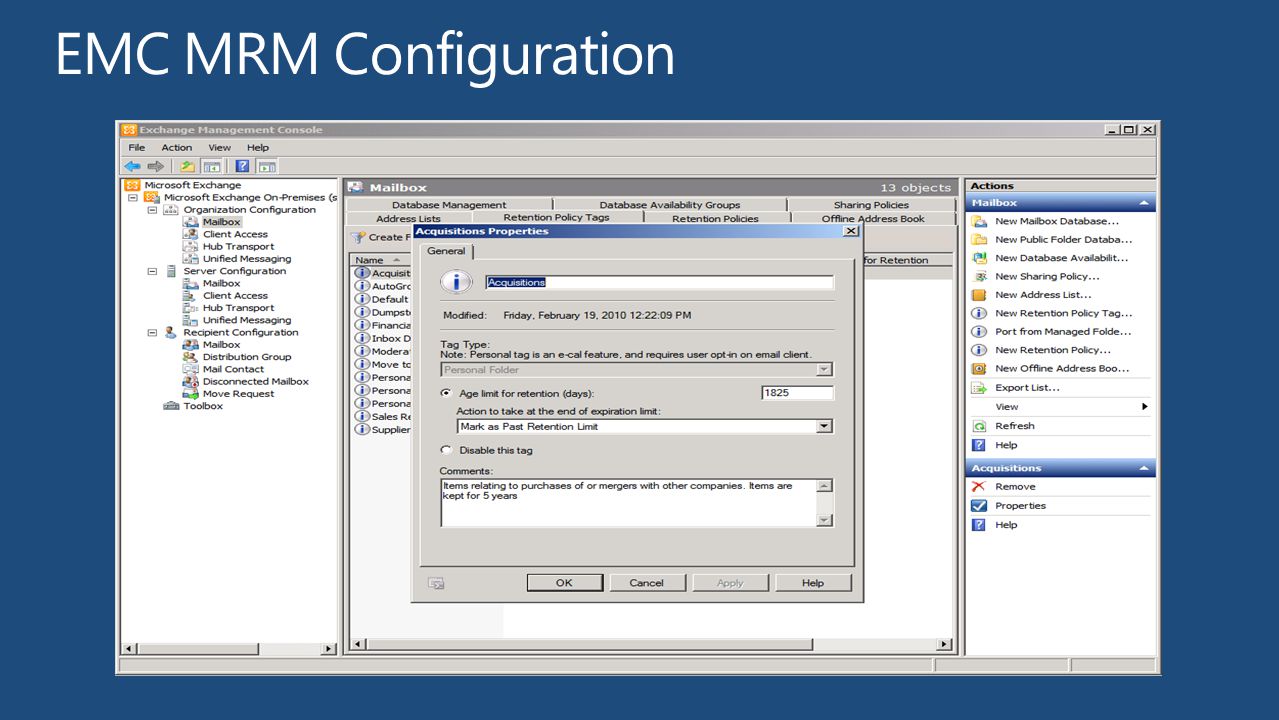Screen dimensions: 1279x720
Task: Click the Move Request tree icon
Action: tap(191, 394)
